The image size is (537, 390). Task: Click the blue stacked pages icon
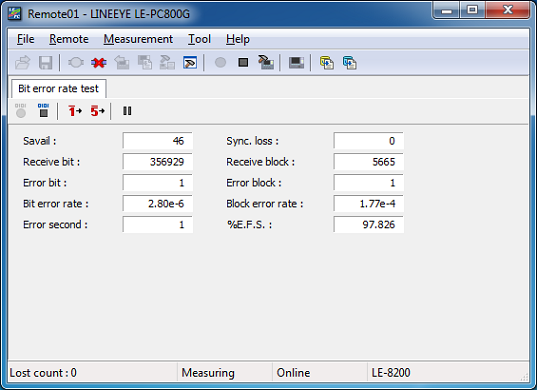pos(349,63)
